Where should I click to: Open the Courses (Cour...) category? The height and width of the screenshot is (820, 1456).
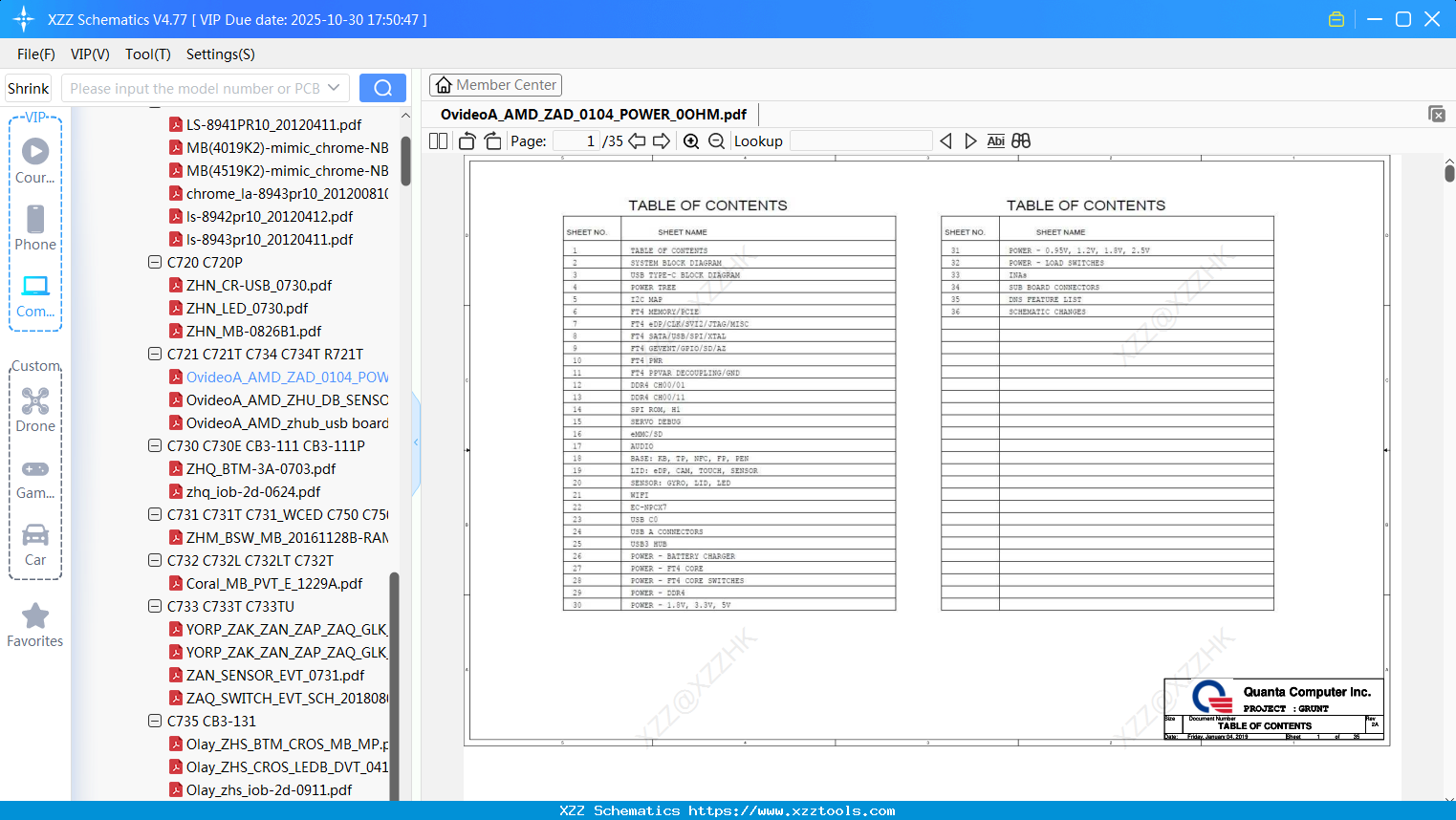[35, 161]
